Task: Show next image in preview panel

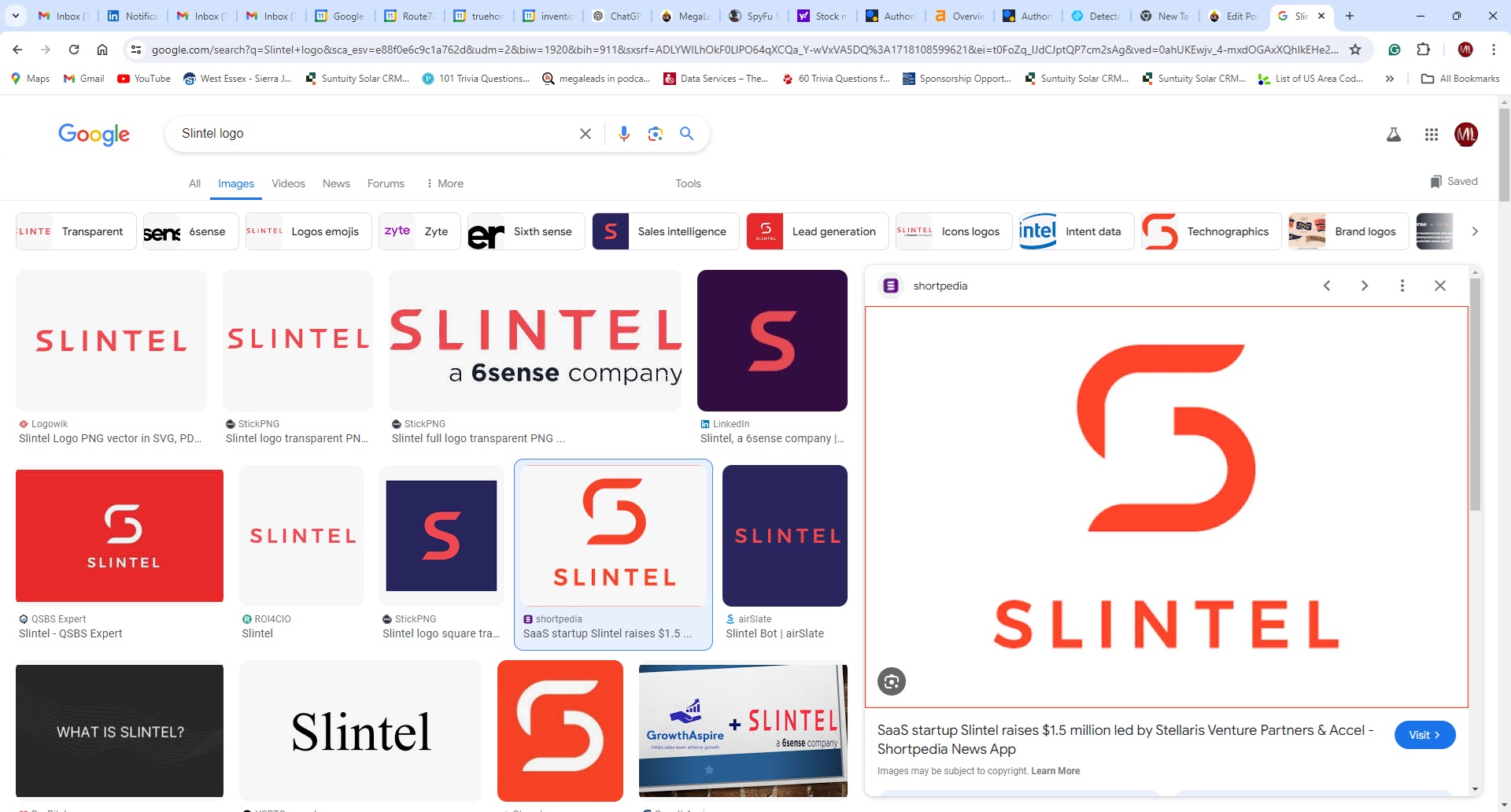Action: (x=1364, y=286)
